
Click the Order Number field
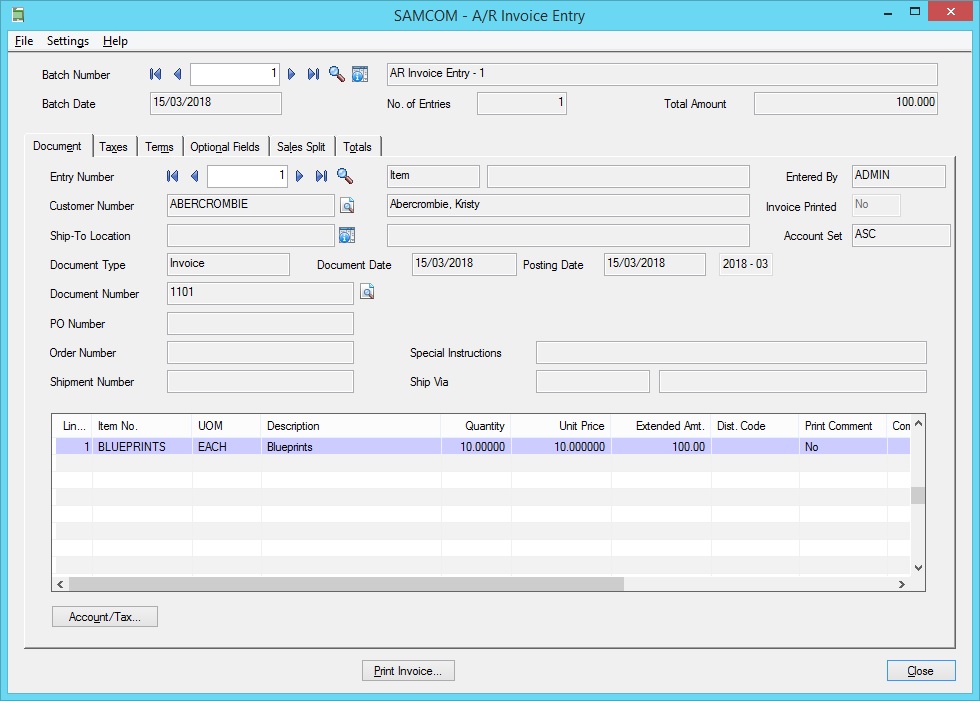click(x=260, y=352)
